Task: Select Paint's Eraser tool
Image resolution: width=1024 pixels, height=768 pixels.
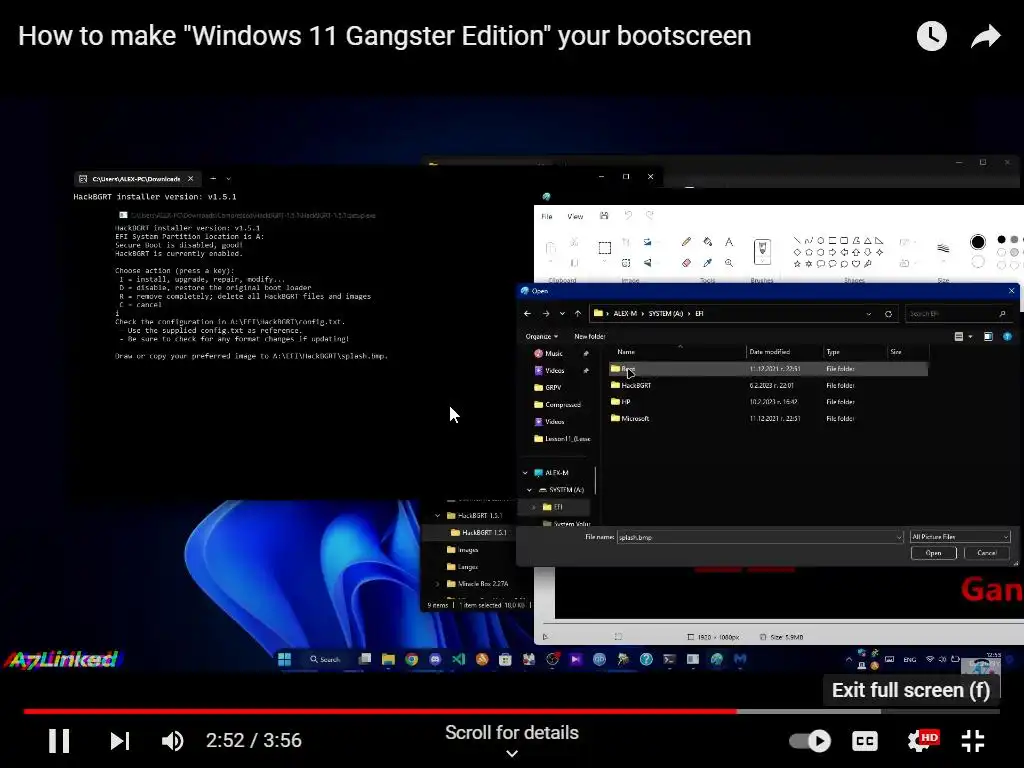Action: pyautogui.click(x=686, y=263)
